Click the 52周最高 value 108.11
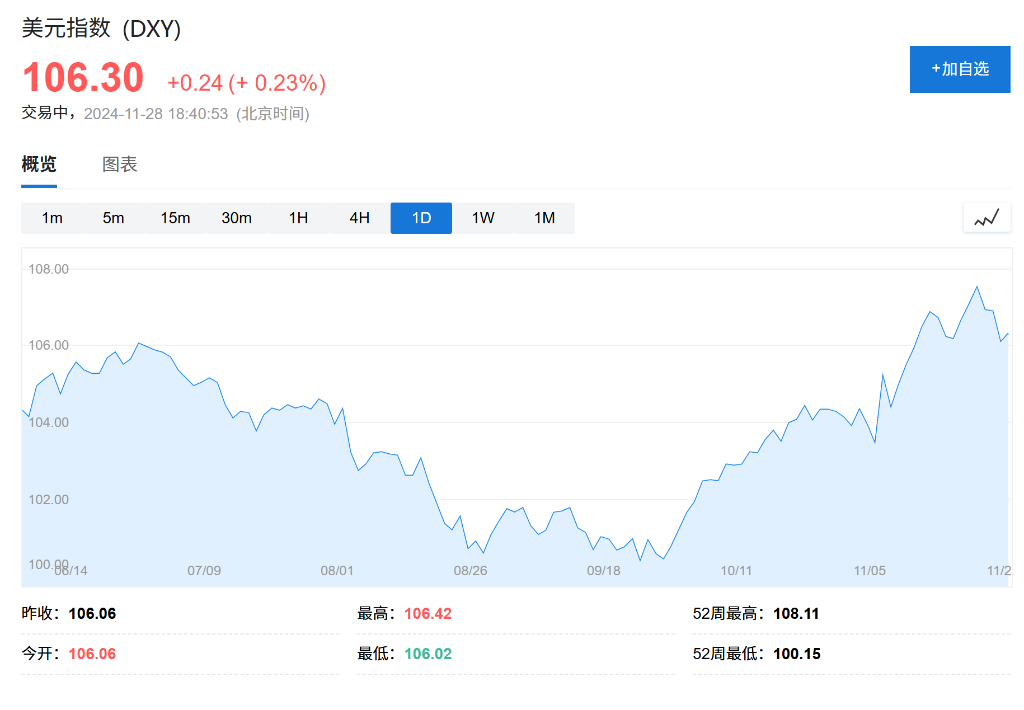Screen dimensions: 1024x710 [x=796, y=614]
